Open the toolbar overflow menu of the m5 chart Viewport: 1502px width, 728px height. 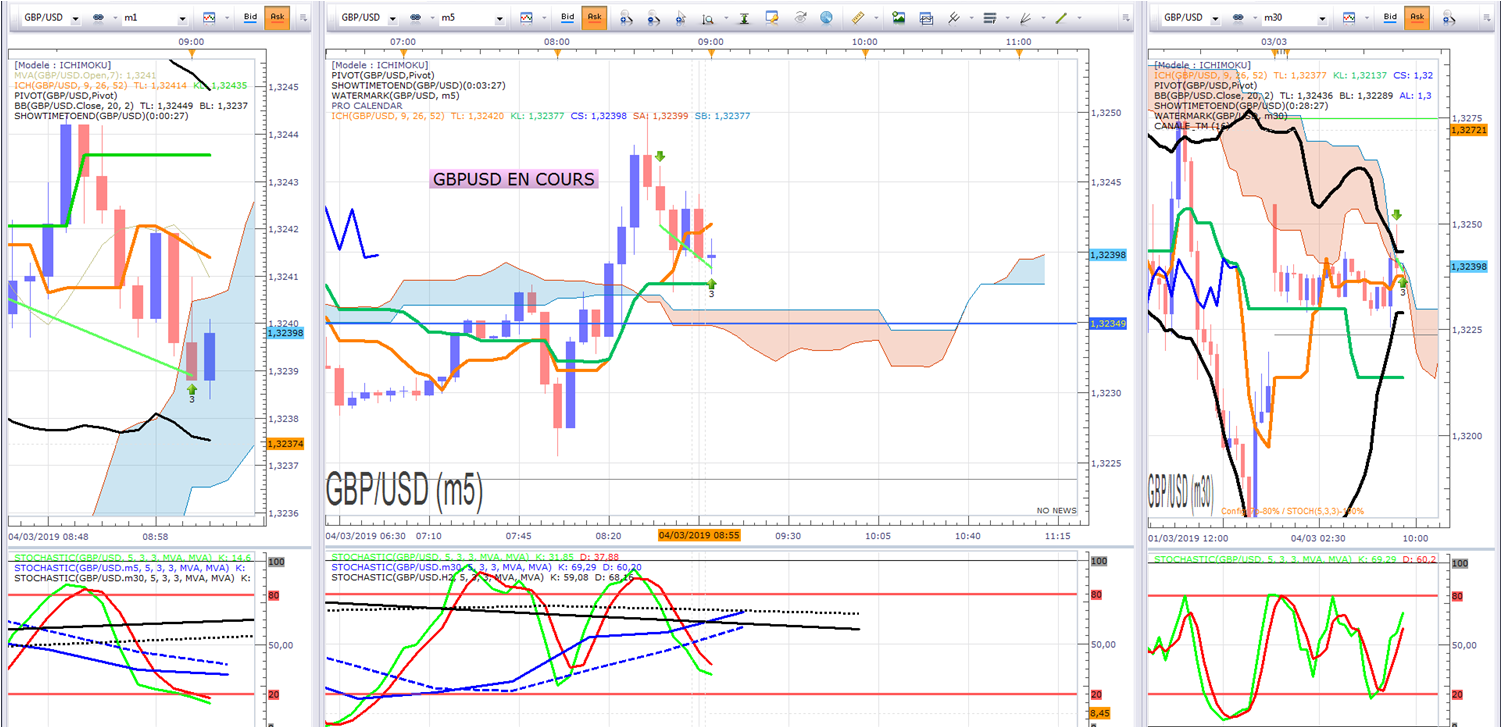coord(1126,17)
